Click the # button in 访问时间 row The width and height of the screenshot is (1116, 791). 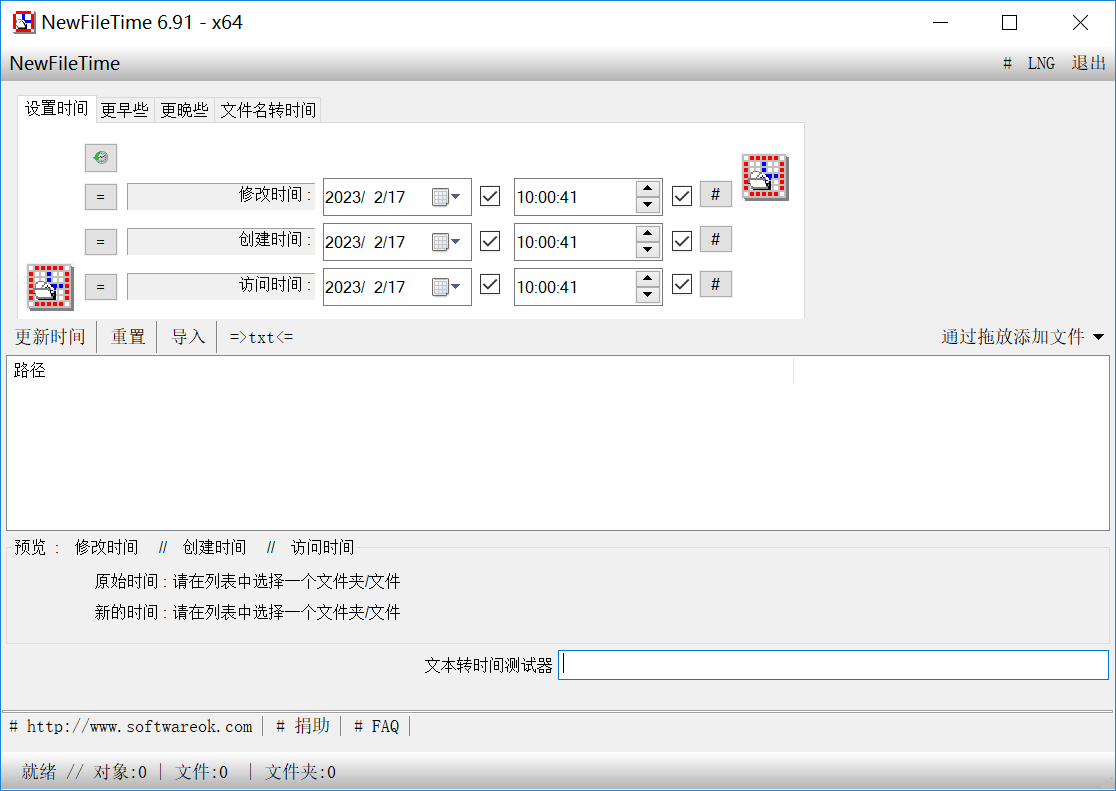point(715,284)
